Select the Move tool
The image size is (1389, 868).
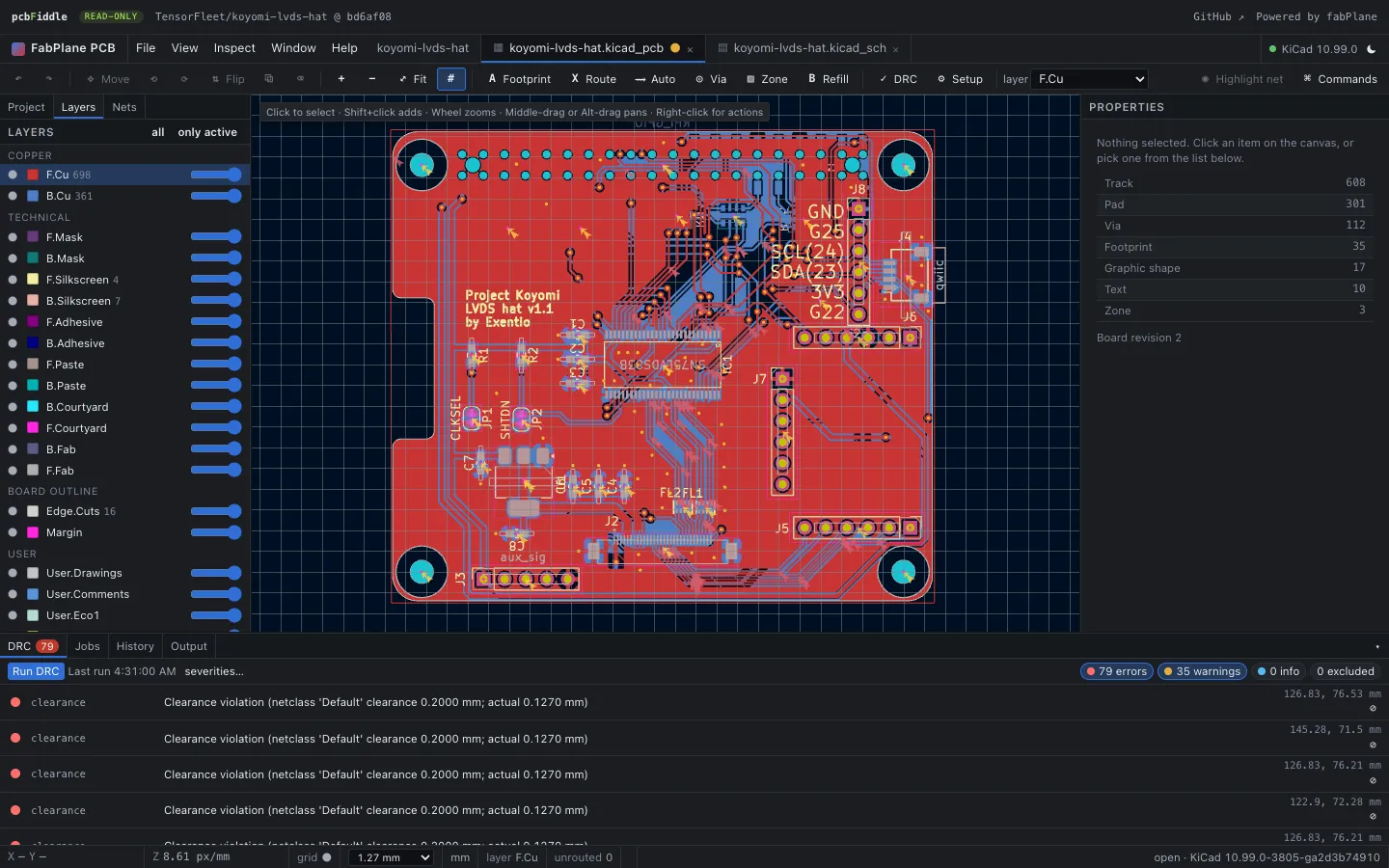[x=108, y=79]
